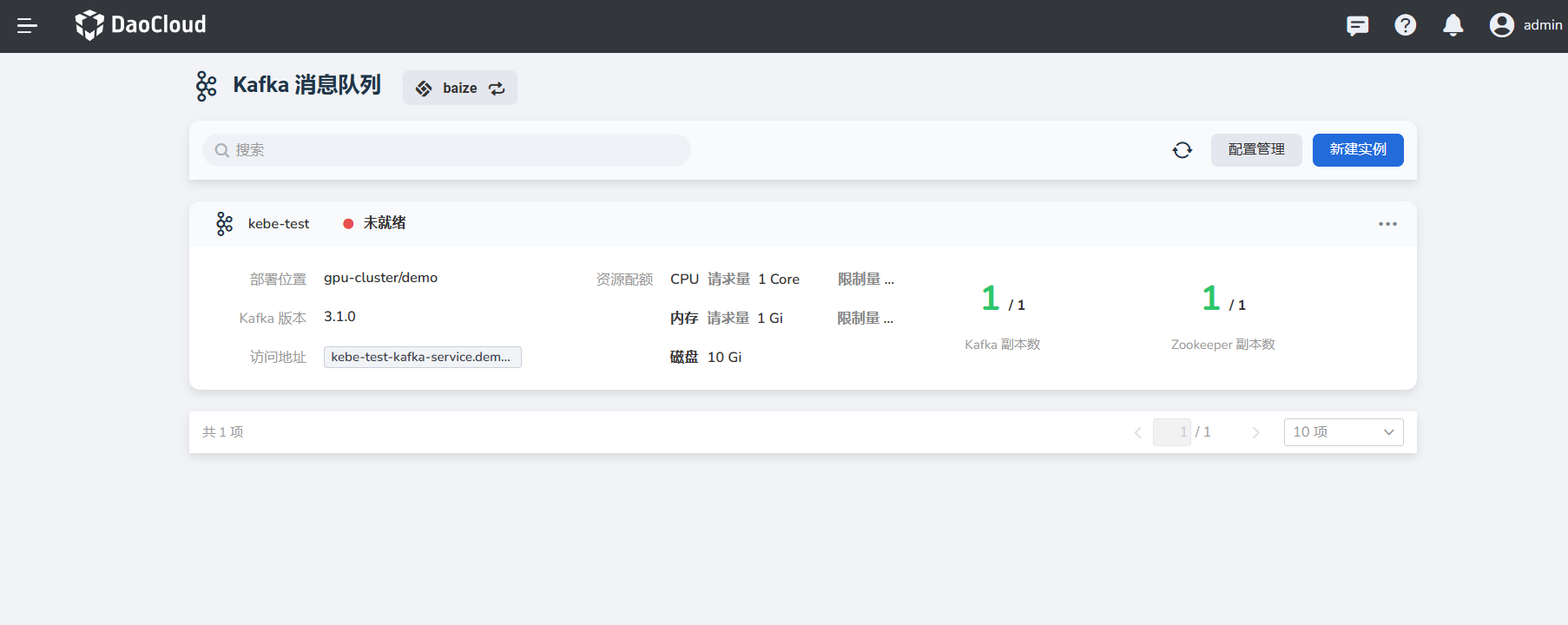Go to the next page arrow
Viewport: 1568px width, 625px height.
pos(1255,432)
